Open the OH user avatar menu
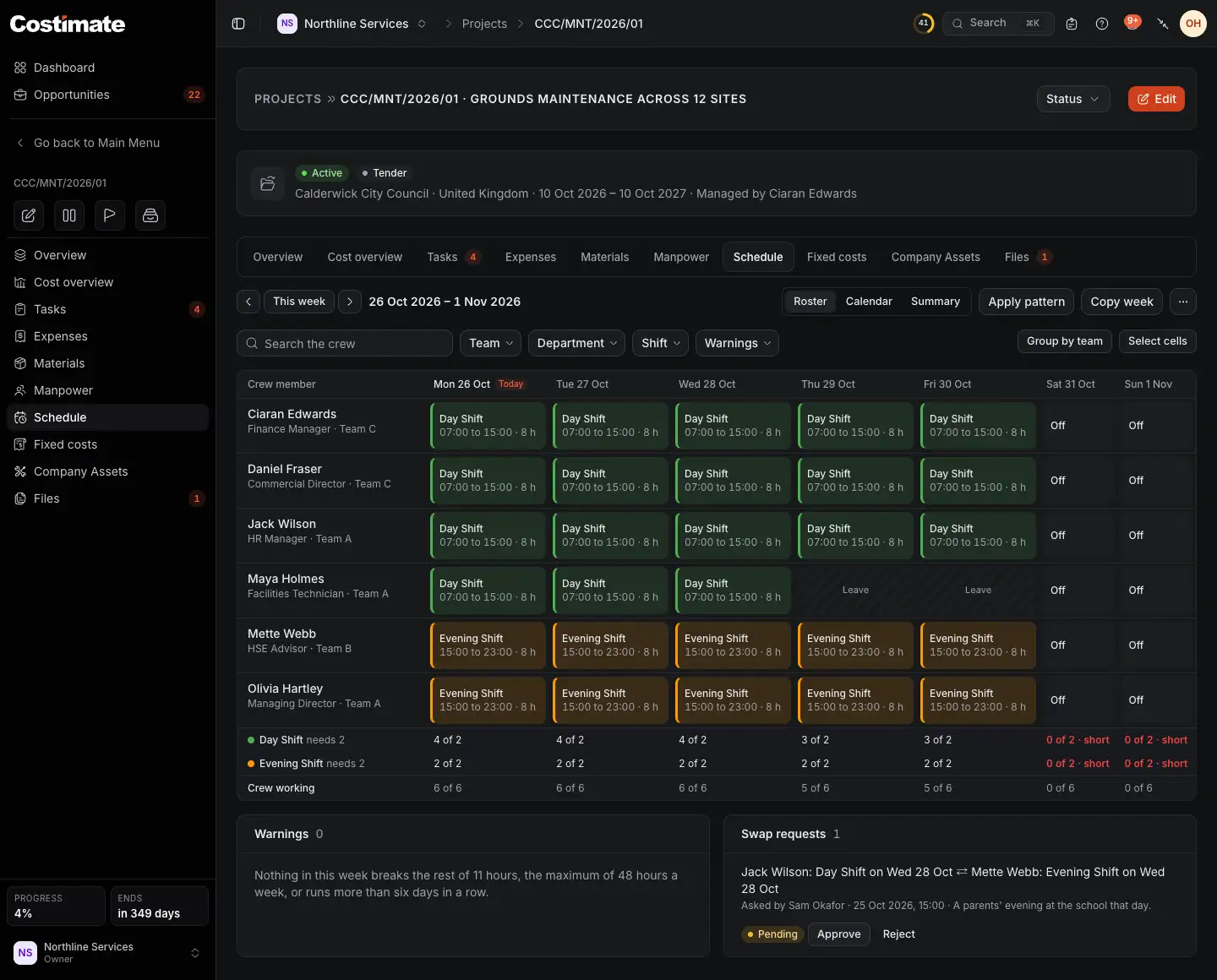The height and width of the screenshot is (980, 1217). (x=1193, y=24)
